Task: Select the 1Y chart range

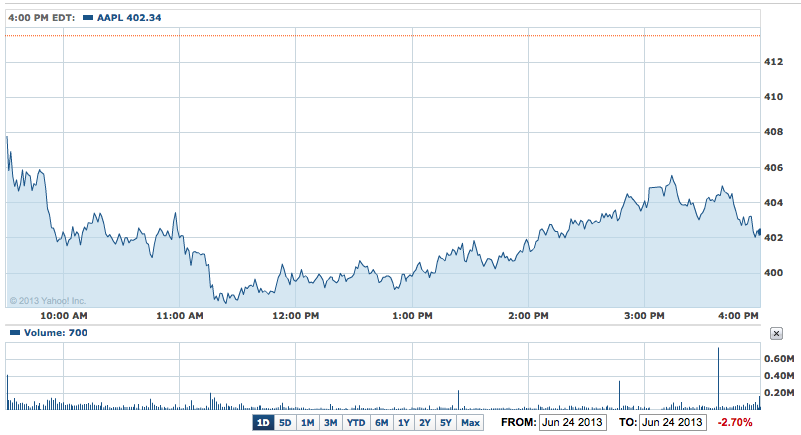Action: pos(404,423)
